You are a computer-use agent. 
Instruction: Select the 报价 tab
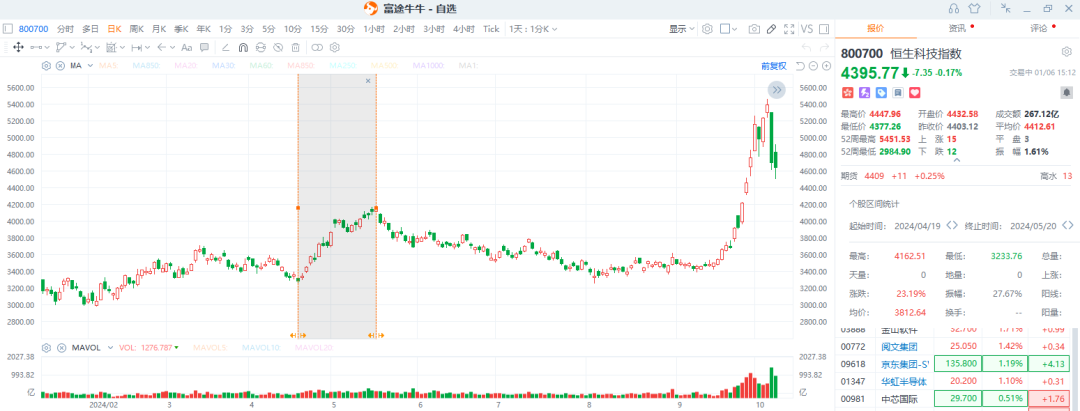(x=875, y=28)
